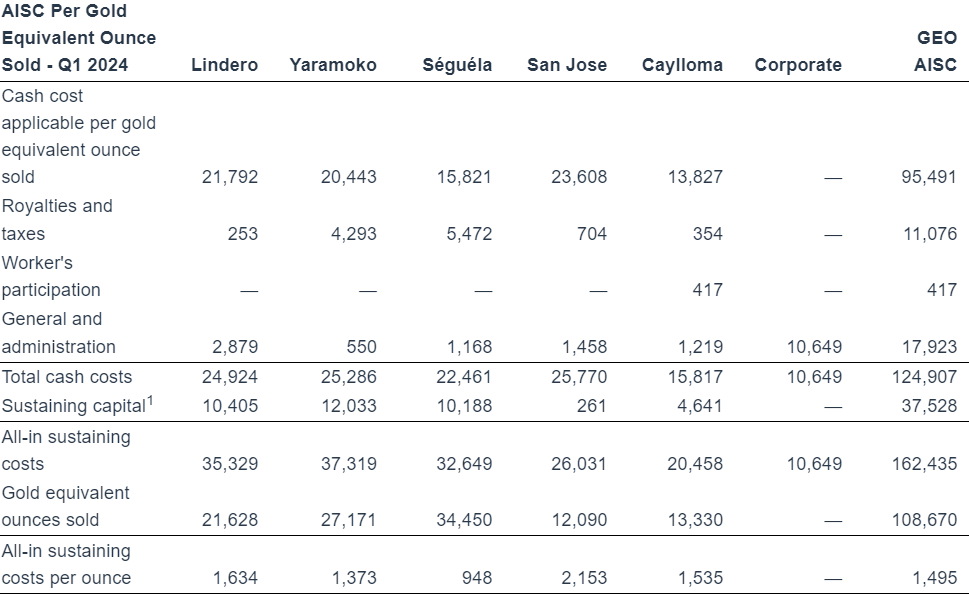Select the General and administration row label
This screenshot has height=594, width=969.
click(58, 333)
